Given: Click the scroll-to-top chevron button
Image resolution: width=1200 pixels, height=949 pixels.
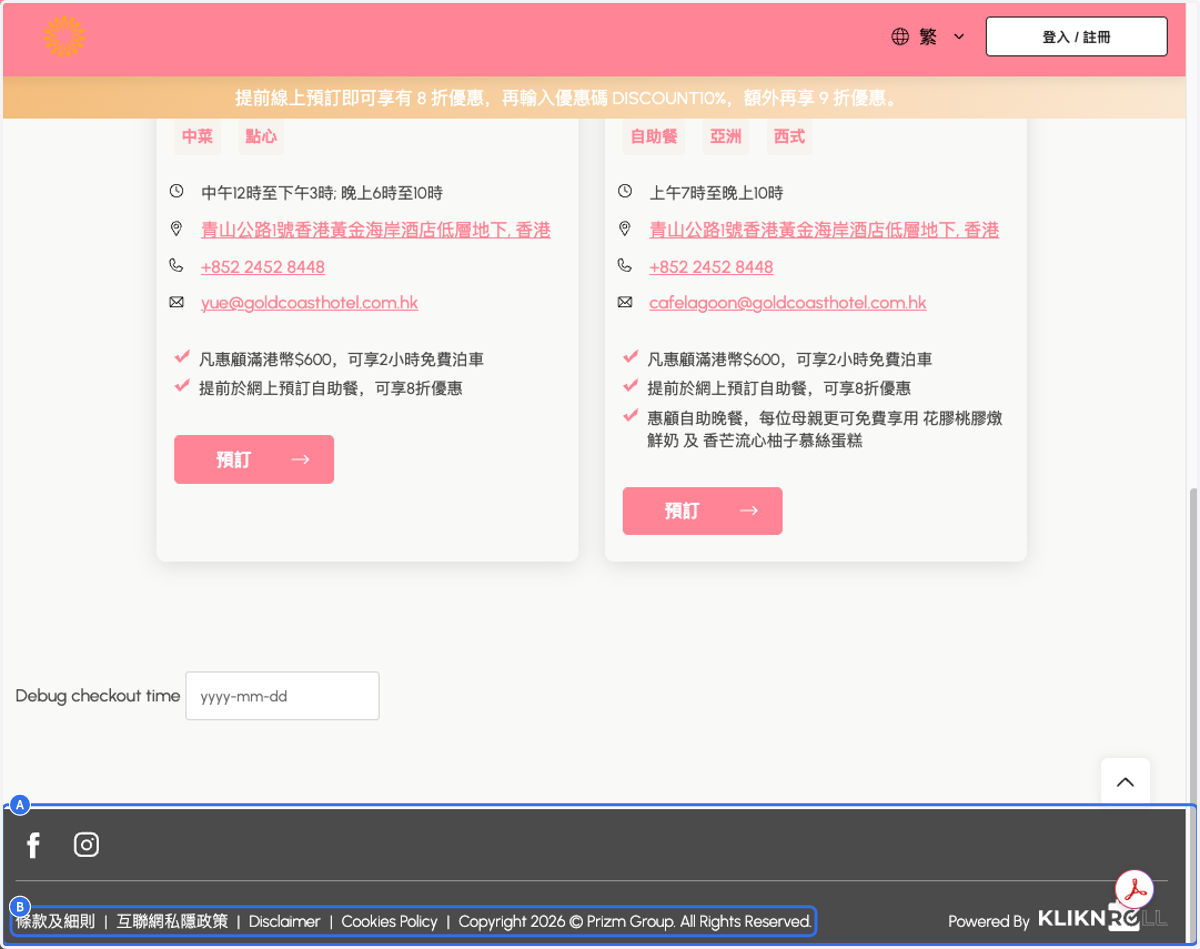Looking at the screenshot, I should 1126,782.
